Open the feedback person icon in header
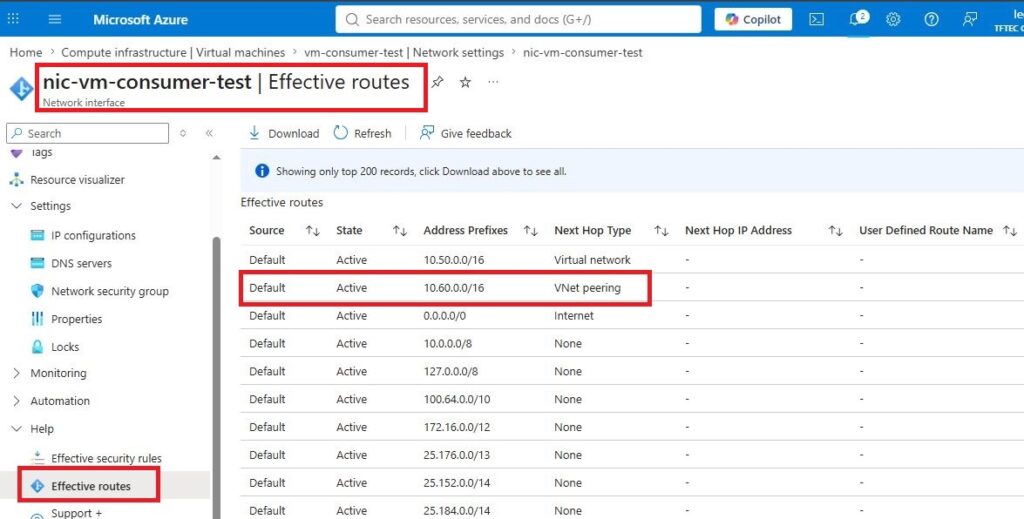The height and width of the screenshot is (519, 1024). [x=970, y=20]
